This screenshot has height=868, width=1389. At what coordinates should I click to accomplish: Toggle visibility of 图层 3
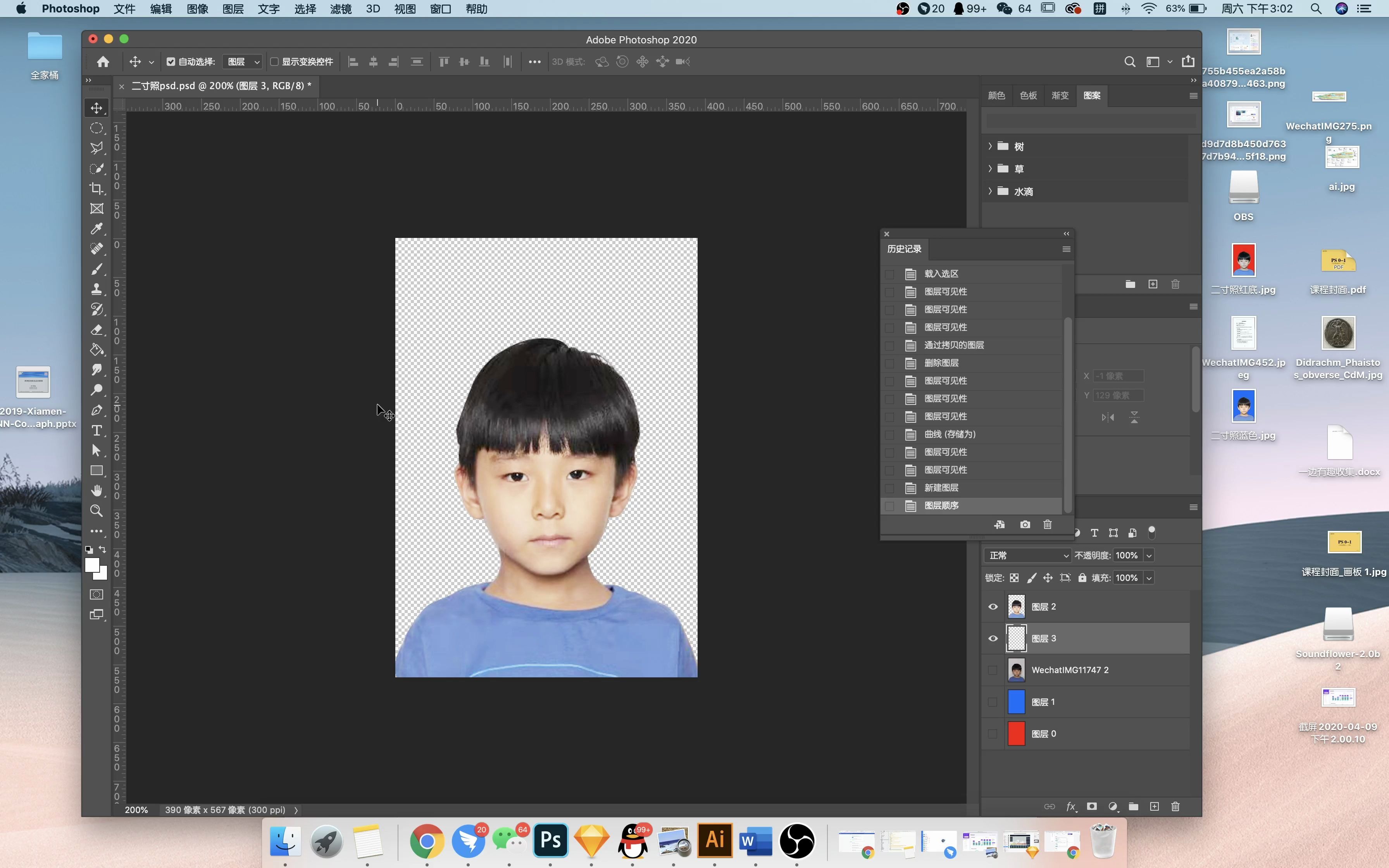click(x=992, y=638)
